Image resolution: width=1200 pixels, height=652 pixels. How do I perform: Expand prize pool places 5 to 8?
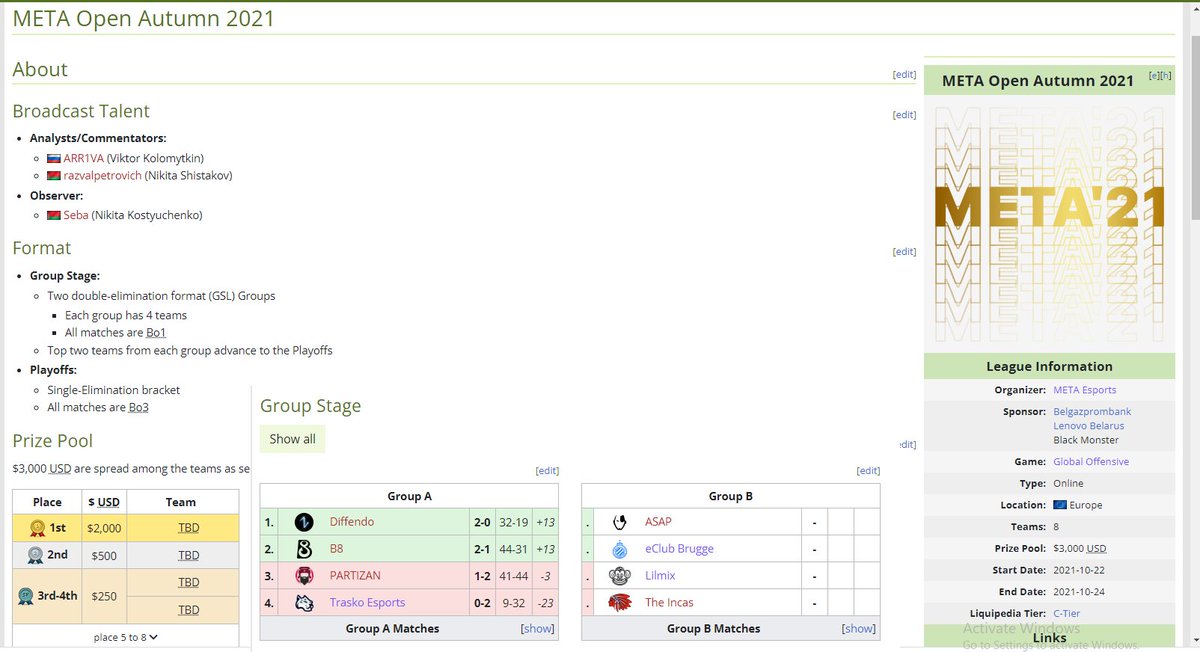click(126, 637)
